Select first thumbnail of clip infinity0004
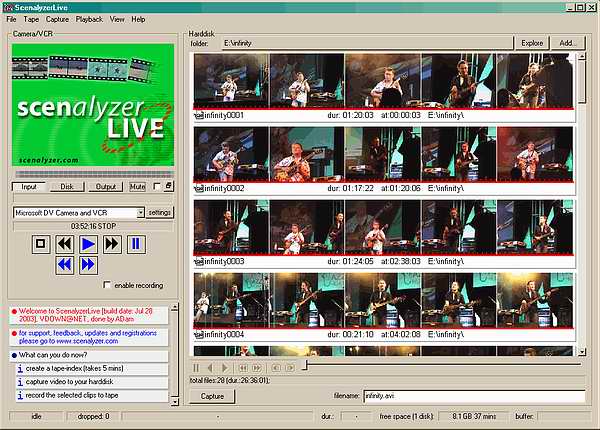 (x=231, y=300)
